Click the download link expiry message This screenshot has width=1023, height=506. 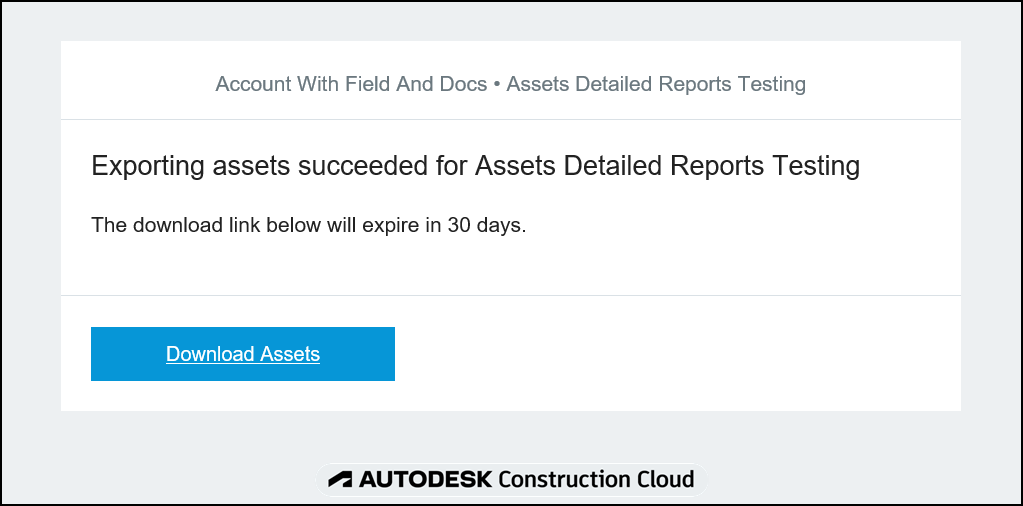click(x=308, y=225)
